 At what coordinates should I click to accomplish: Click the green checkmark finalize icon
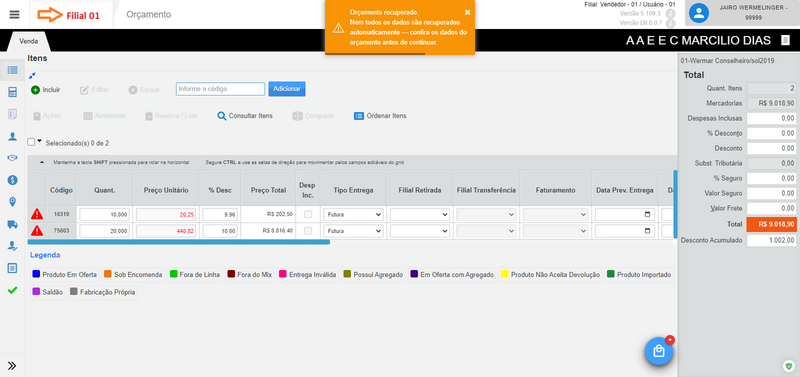coord(13,290)
